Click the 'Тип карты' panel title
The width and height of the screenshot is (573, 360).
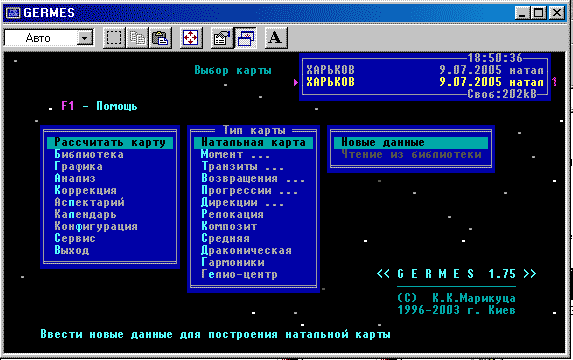point(254,130)
